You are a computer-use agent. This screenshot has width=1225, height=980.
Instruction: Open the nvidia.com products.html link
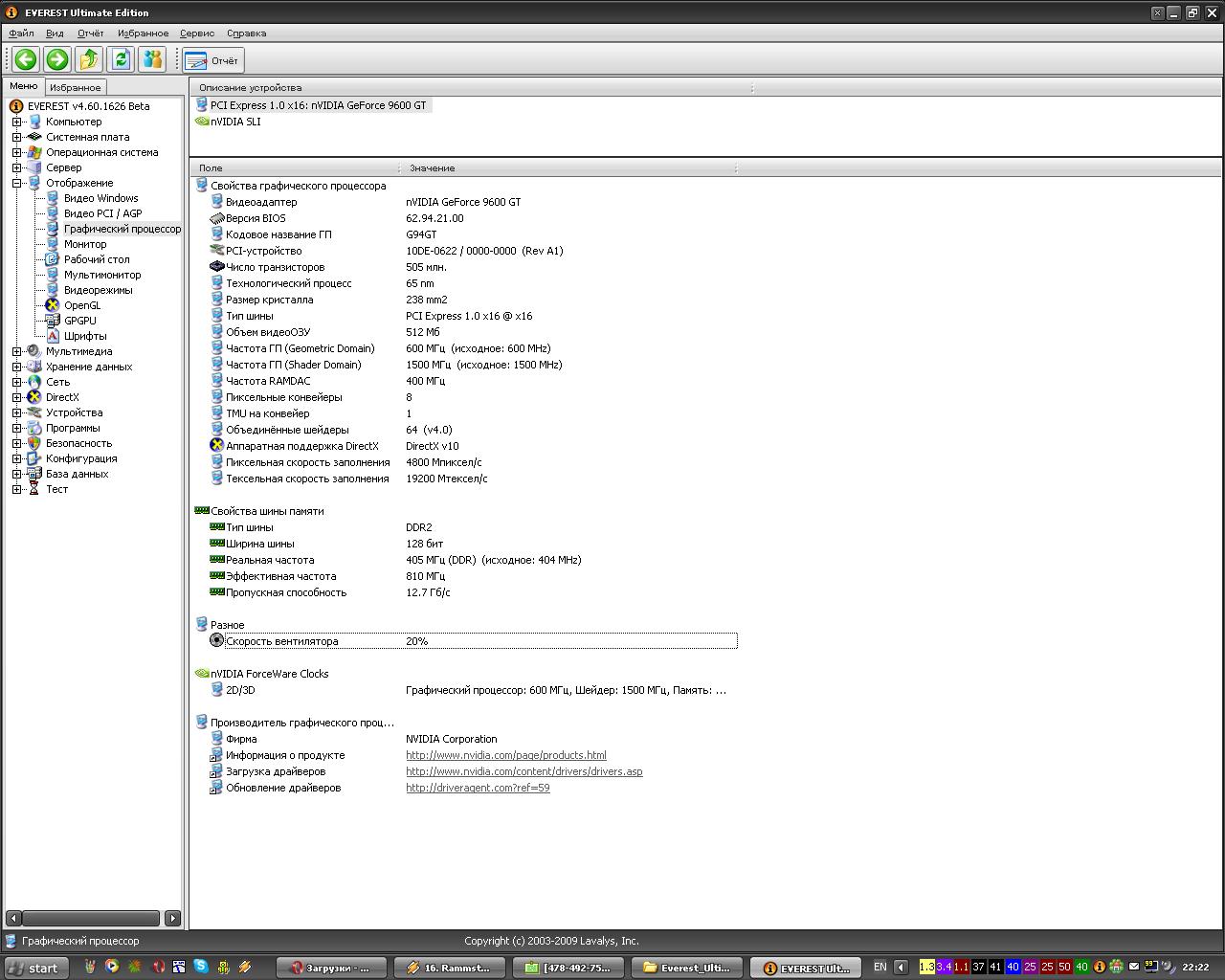coord(506,755)
